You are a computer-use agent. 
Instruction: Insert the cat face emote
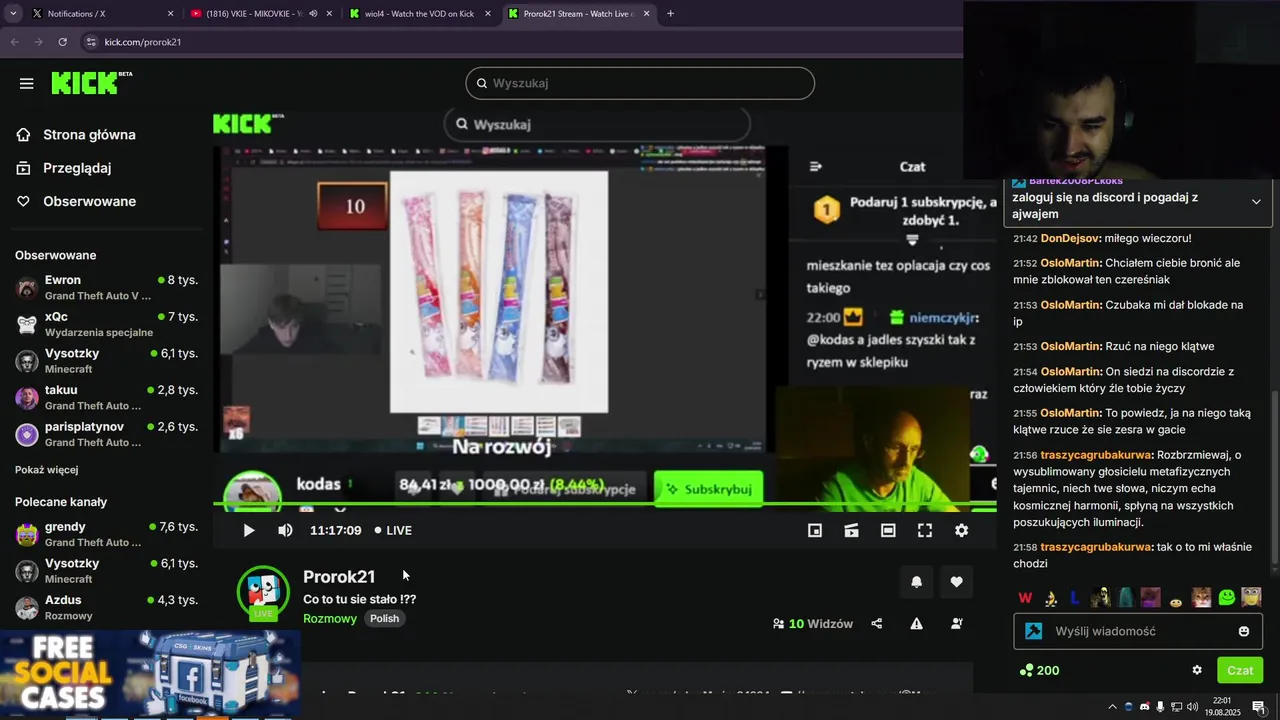tap(1201, 598)
